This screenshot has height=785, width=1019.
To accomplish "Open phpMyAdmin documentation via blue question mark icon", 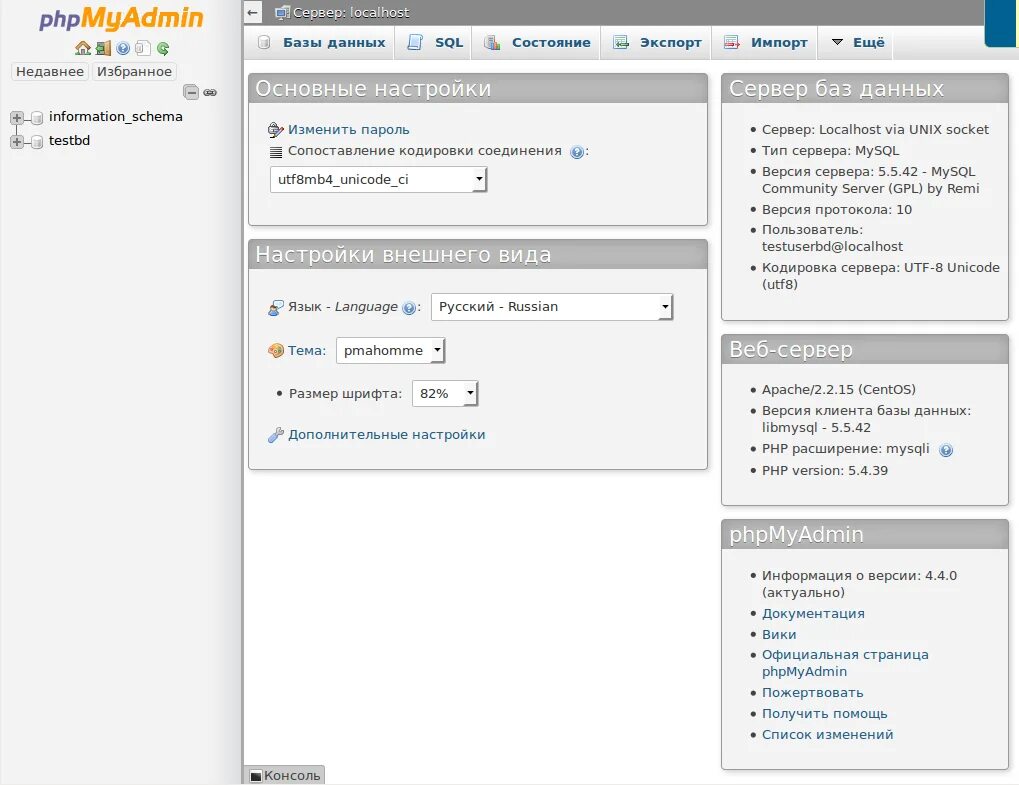I will [x=123, y=48].
